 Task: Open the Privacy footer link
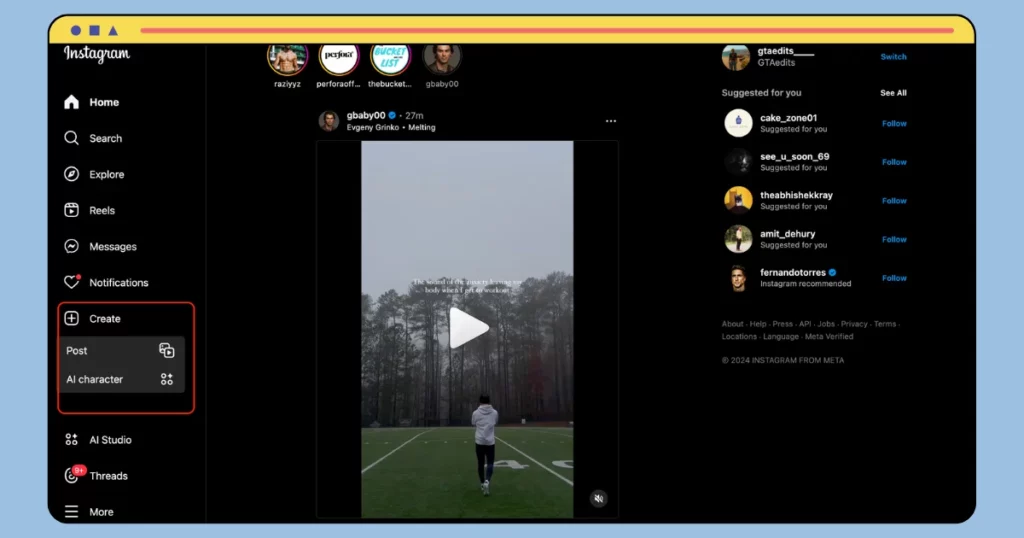click(854, 324)
